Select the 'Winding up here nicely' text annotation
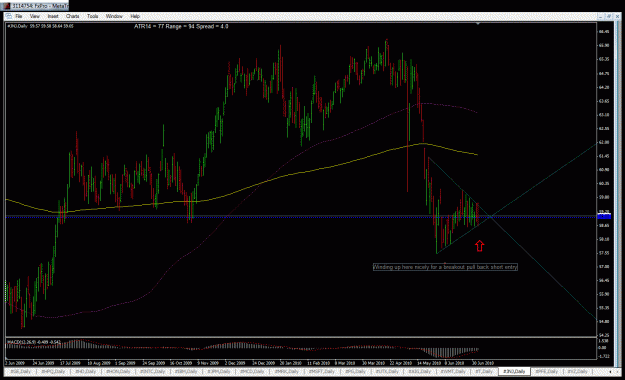This screenshot has height=380, width=625. (x=445, y=267)
